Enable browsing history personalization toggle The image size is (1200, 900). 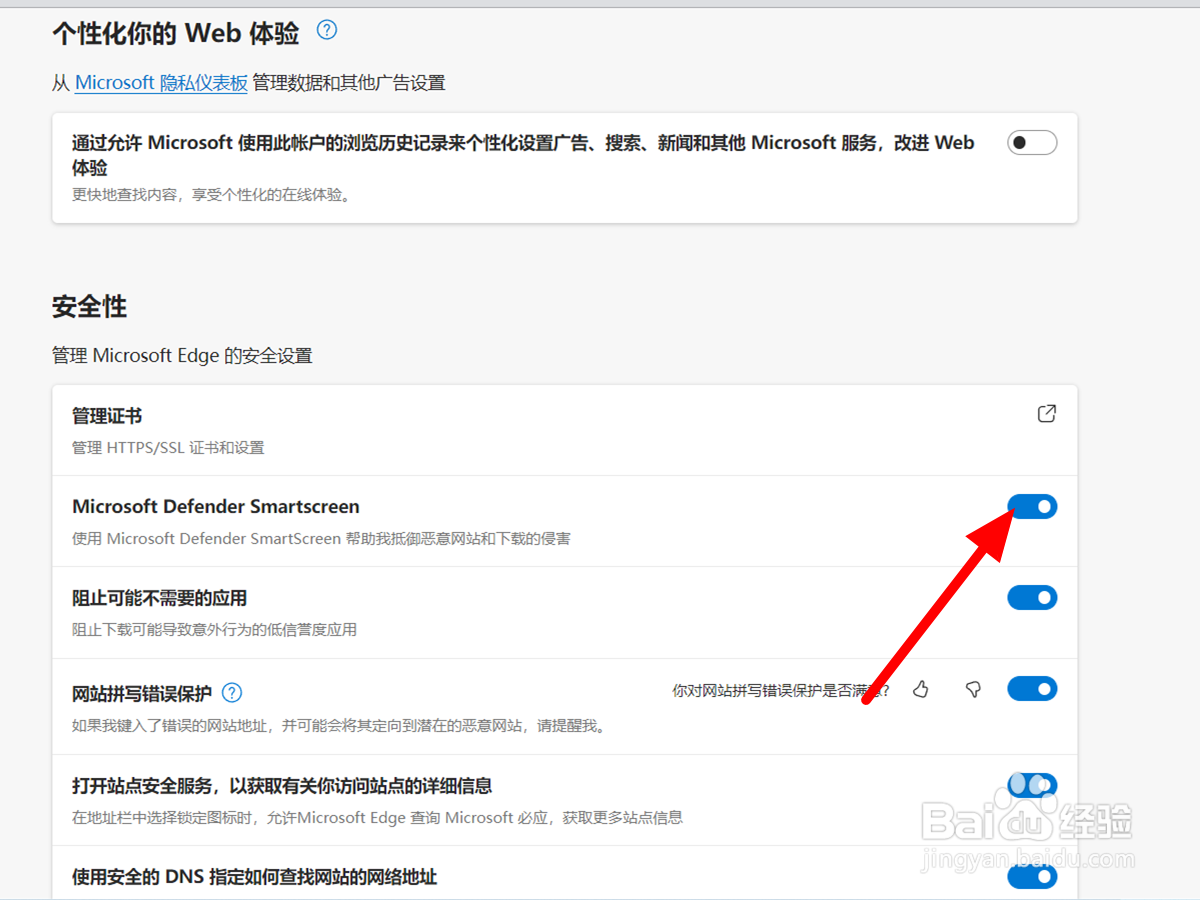pos(1032,143)
